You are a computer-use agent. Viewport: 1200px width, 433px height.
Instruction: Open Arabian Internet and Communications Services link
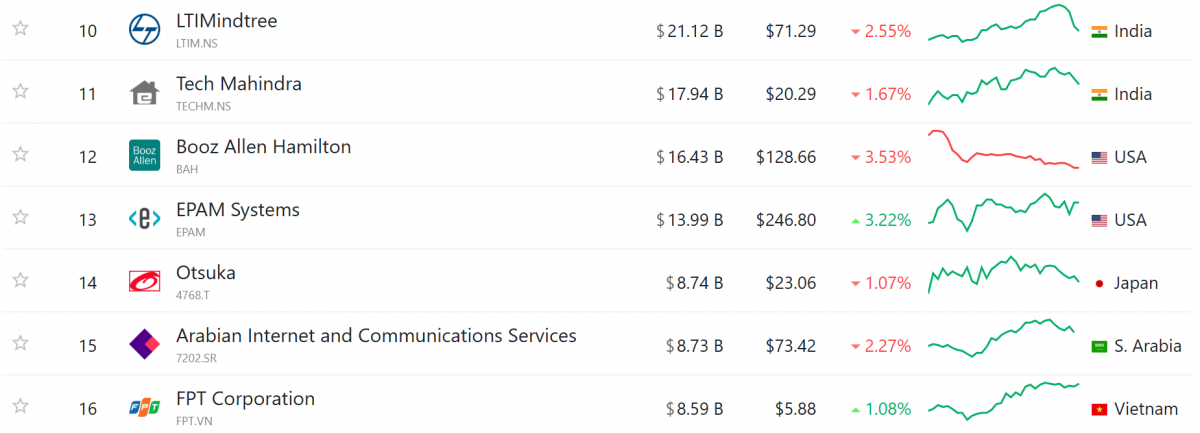pyautogui.click(x=376, y=336)
